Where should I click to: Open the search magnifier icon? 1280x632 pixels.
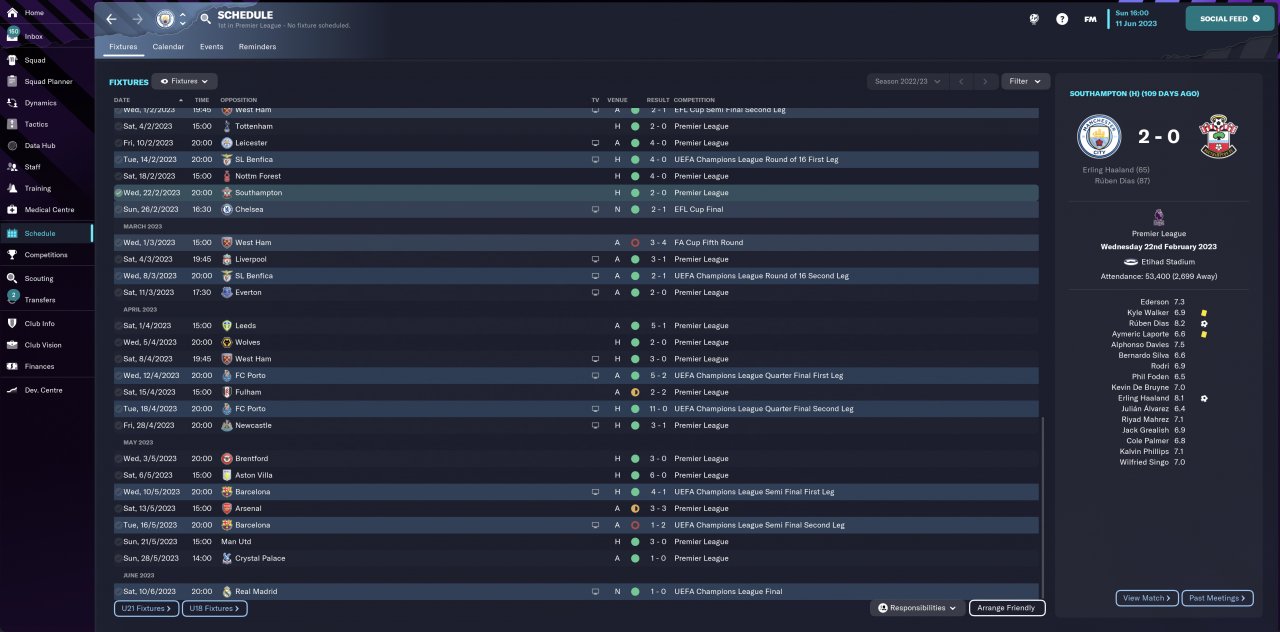(x=205, y=19)
